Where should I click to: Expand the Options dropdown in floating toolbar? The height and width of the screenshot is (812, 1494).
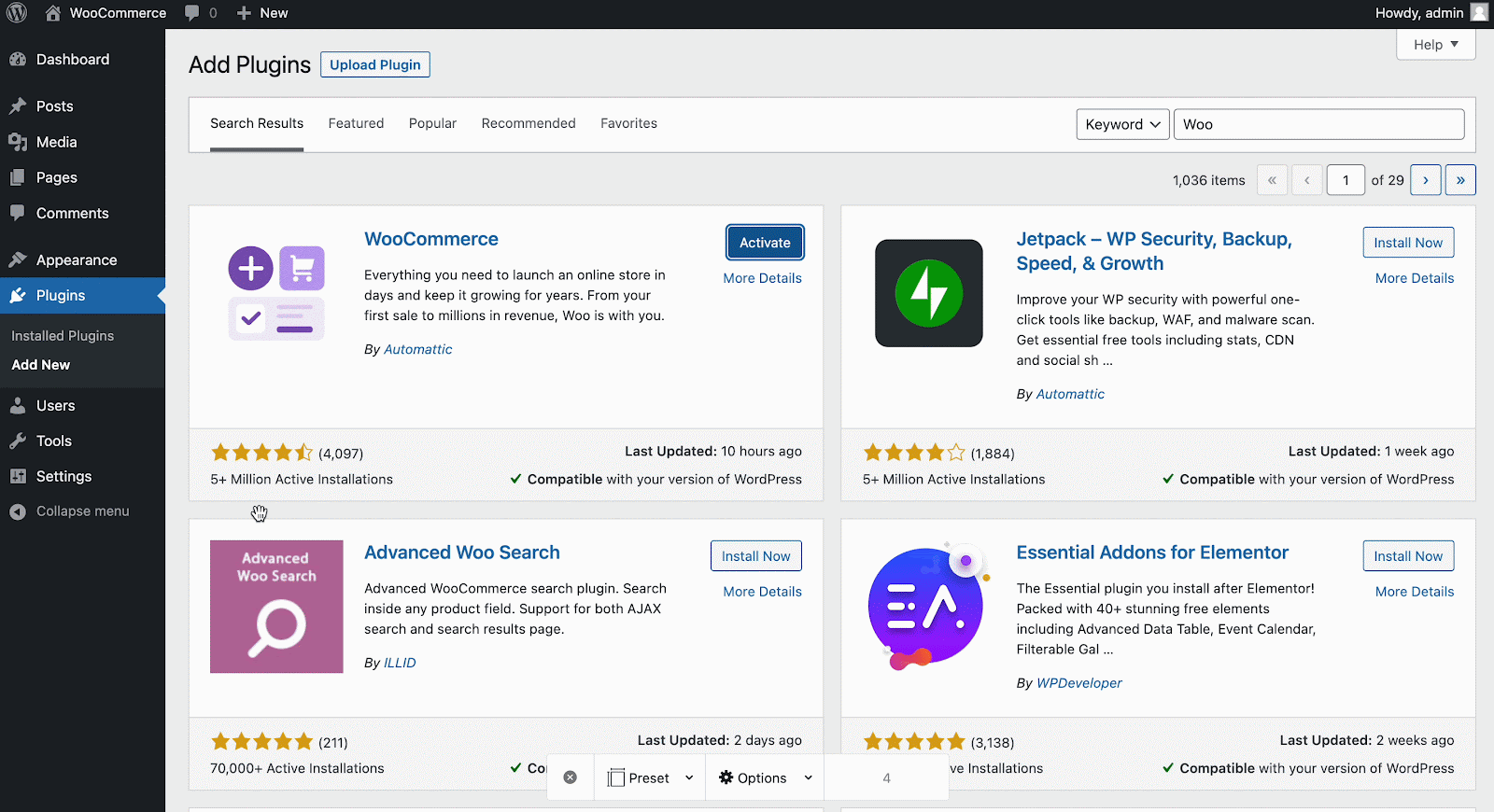[765, 777]
